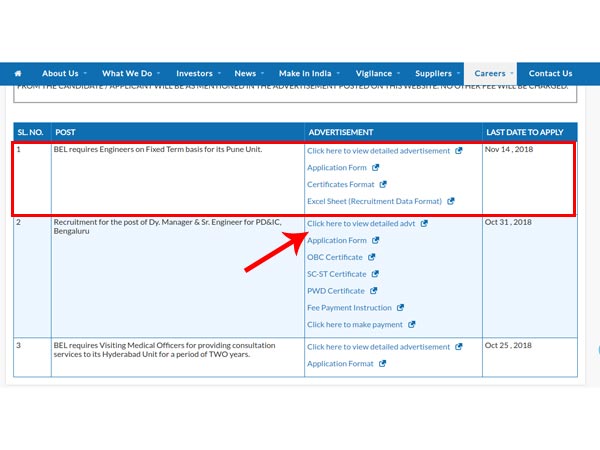
Task: Click here to view detailed advt link
Action: coord(361,223)
